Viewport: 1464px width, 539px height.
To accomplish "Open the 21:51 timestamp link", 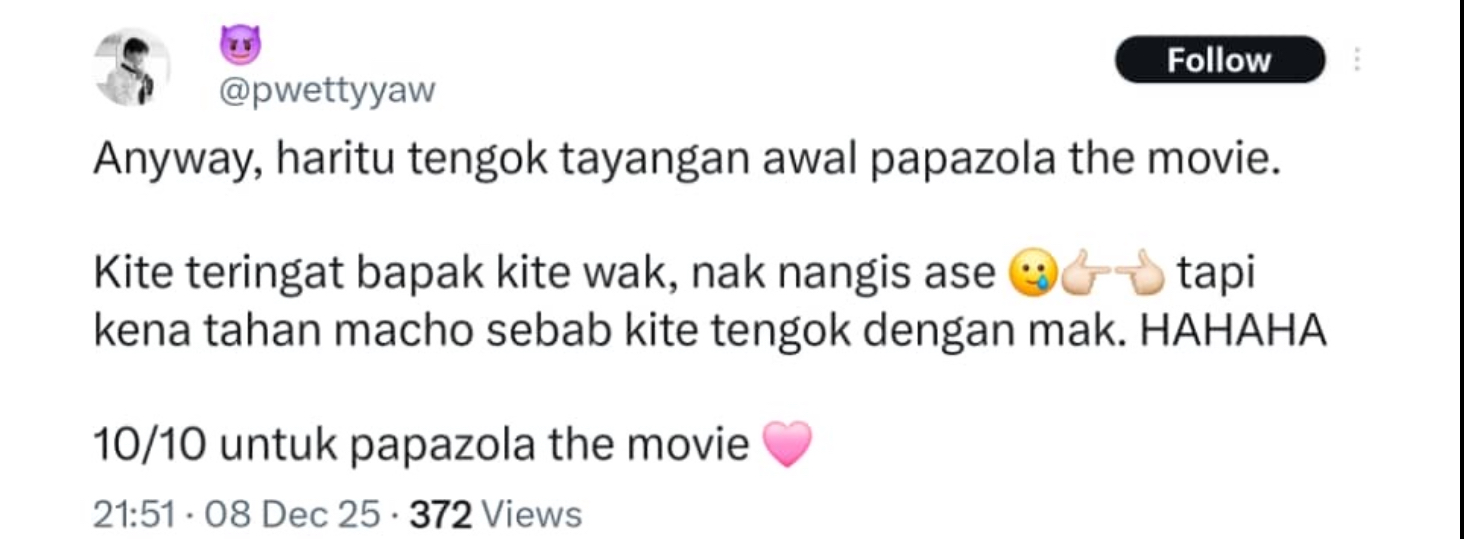I will tap(135, 515).
